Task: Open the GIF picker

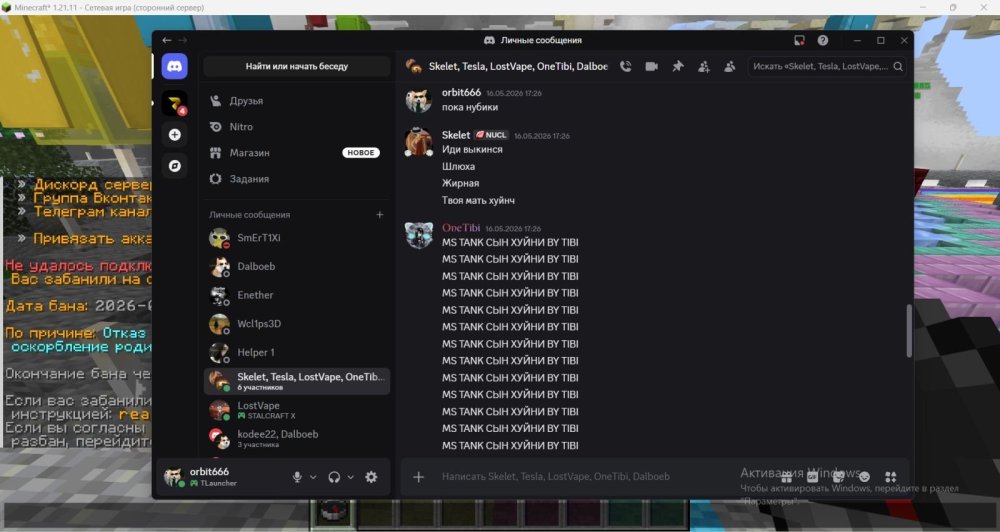Action: [x=812, y=477]
